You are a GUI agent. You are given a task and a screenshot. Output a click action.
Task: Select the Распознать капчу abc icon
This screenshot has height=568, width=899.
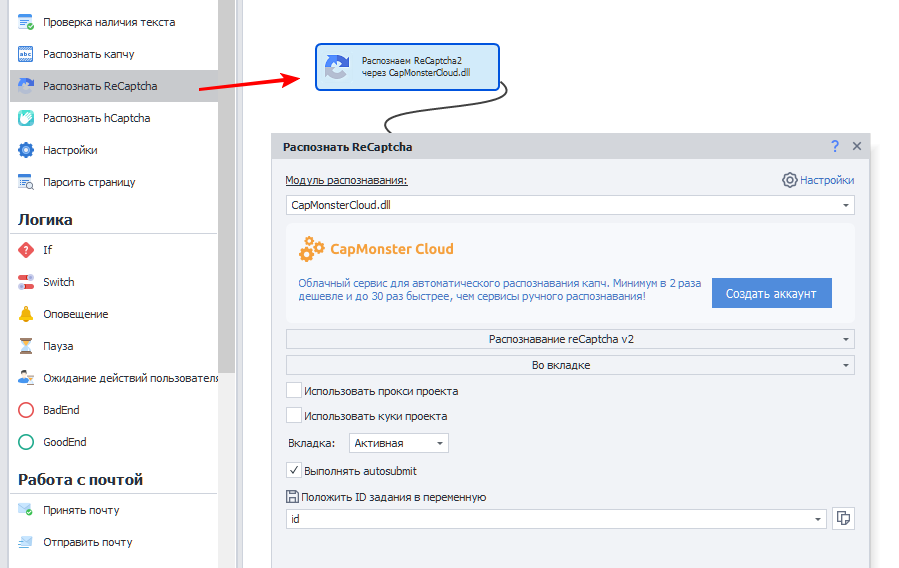pos(26,54)
